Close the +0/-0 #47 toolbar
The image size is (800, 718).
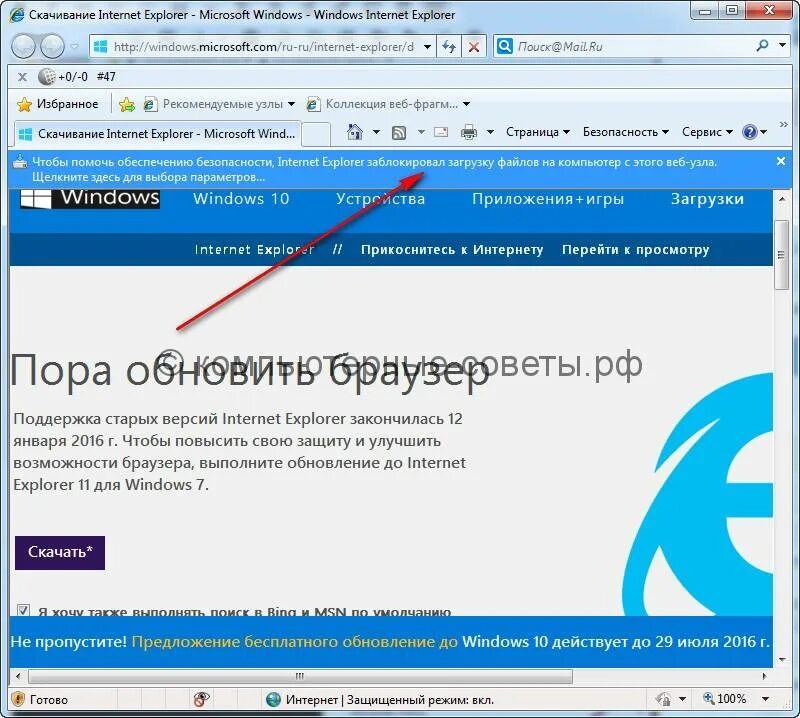(x=22, y=77)
